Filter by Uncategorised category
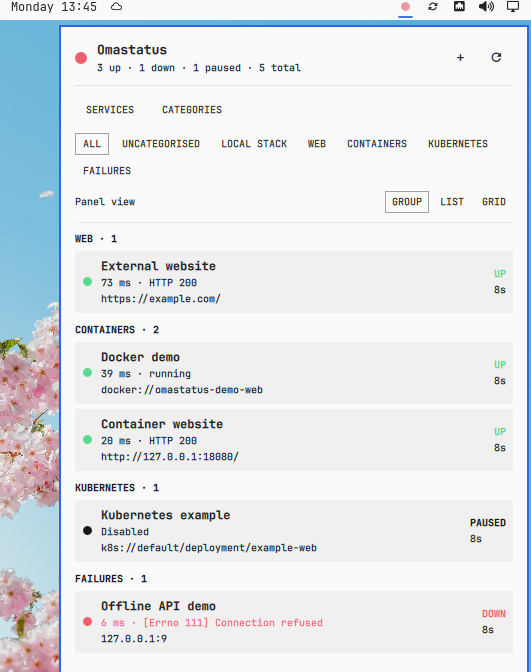The width and height of the screenshot is (531, 672). 161,144
